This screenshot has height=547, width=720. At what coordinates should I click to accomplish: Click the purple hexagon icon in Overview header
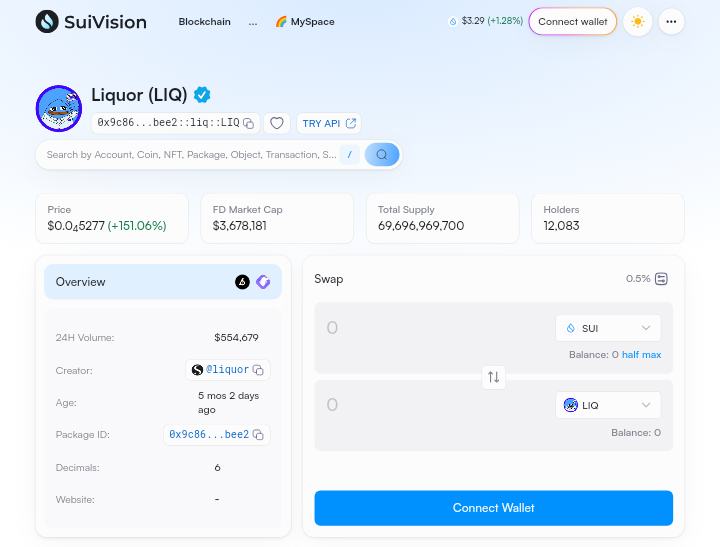(263, 282)
